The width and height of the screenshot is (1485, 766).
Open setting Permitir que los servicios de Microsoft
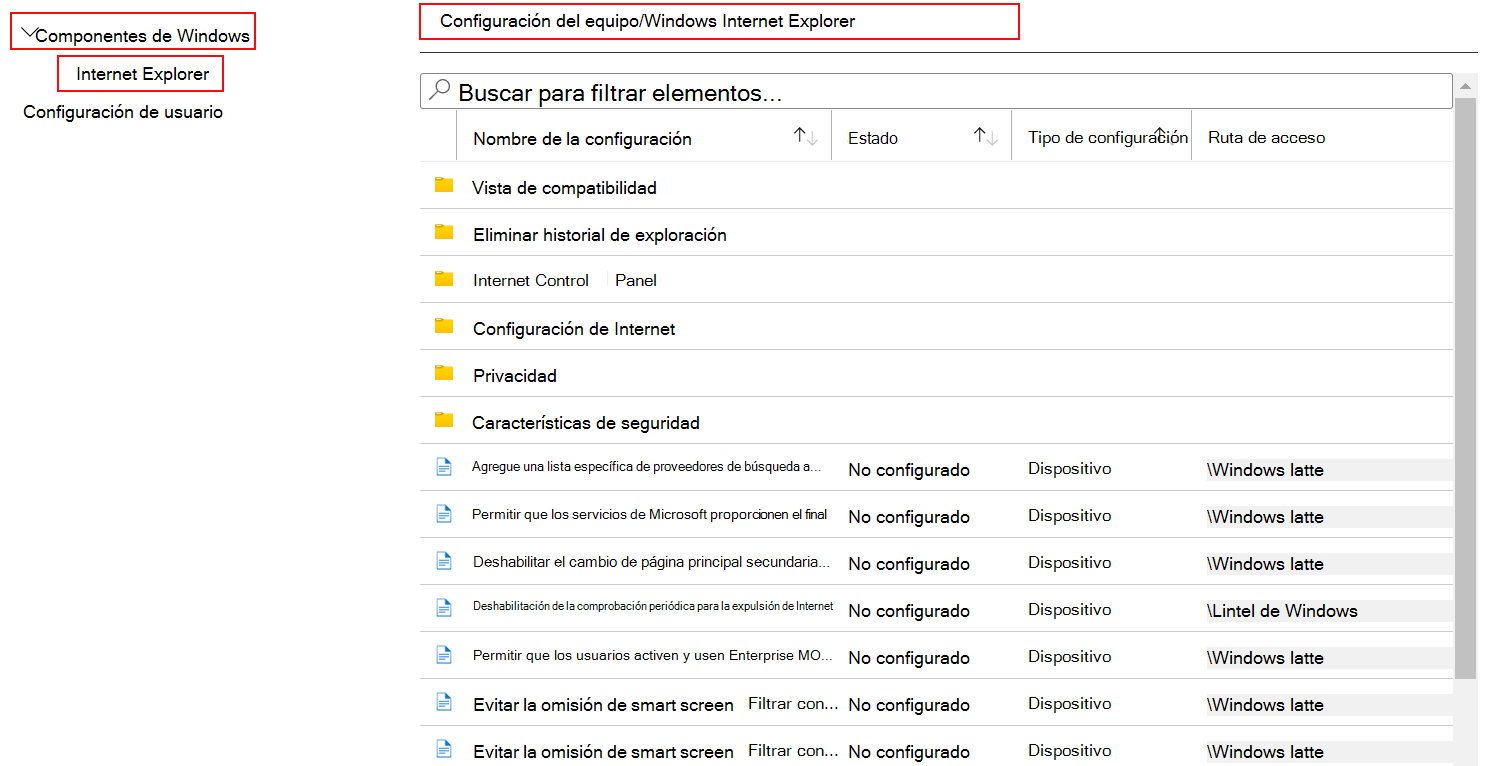pyautogui.click(x=650, y=515)
